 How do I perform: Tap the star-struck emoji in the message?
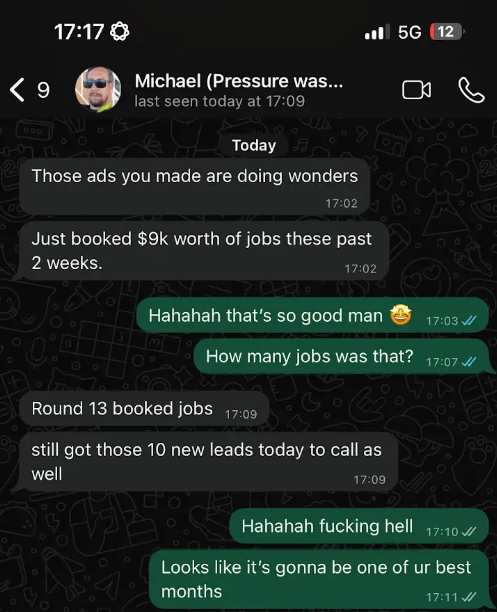point(401,315)
